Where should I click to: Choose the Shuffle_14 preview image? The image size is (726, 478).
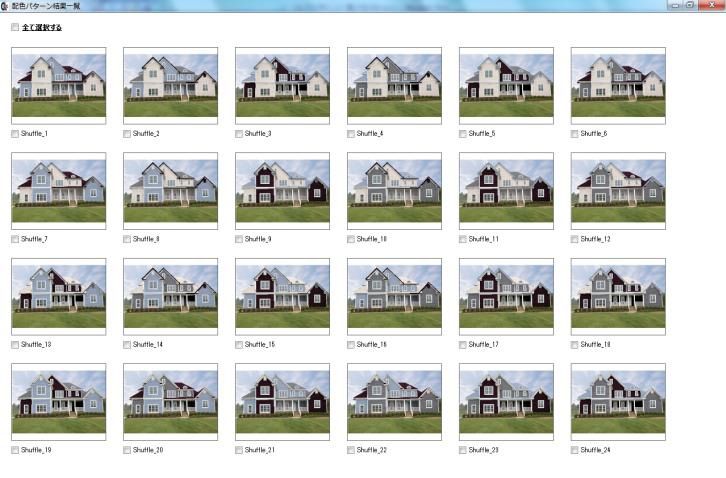[170, 297]
